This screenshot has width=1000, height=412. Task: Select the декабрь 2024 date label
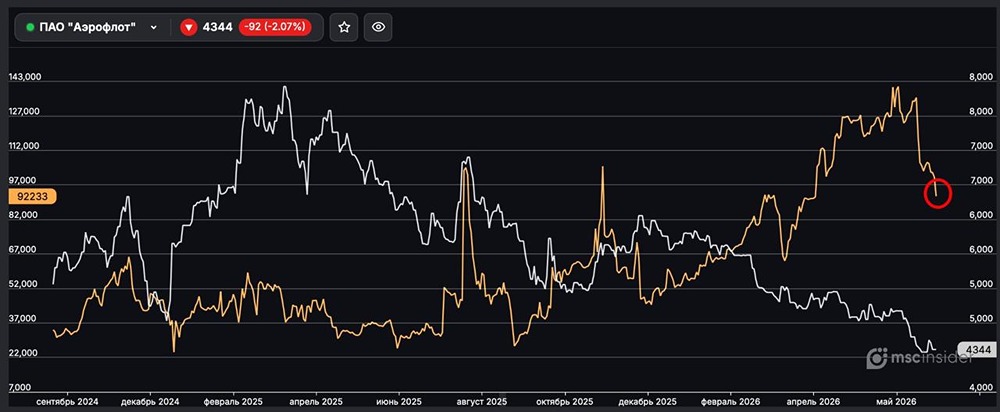coord(151,402)
